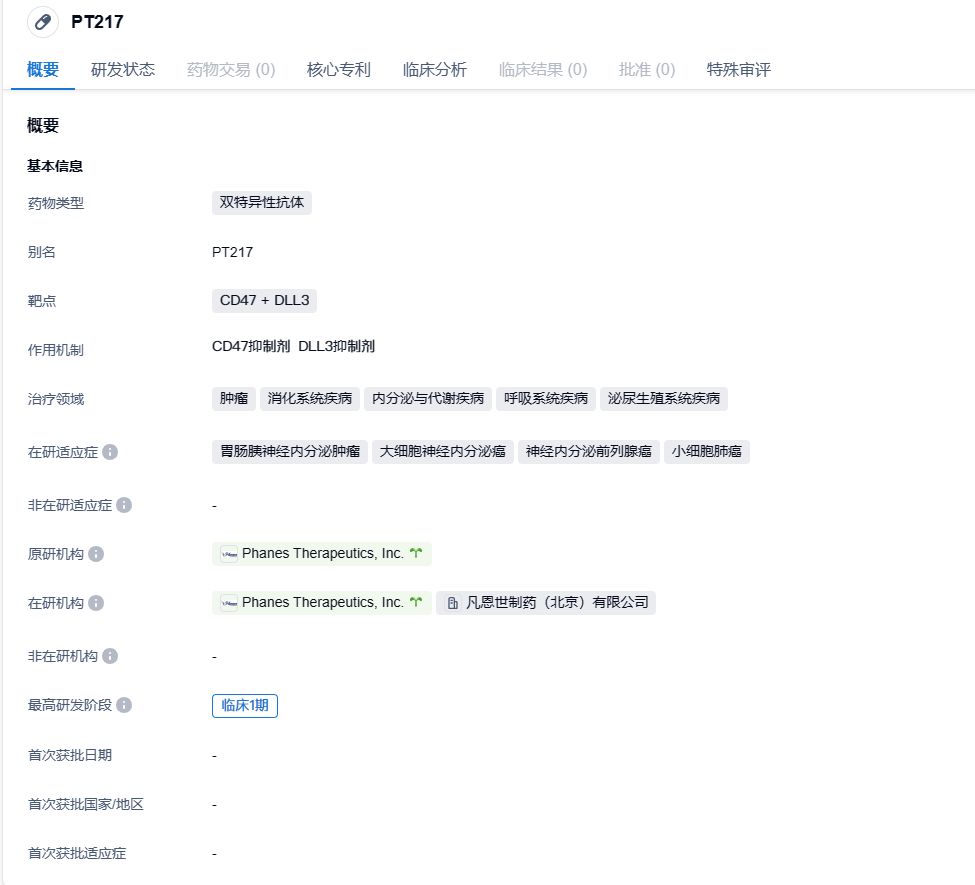Select the 概要 tab

[43, 70]
